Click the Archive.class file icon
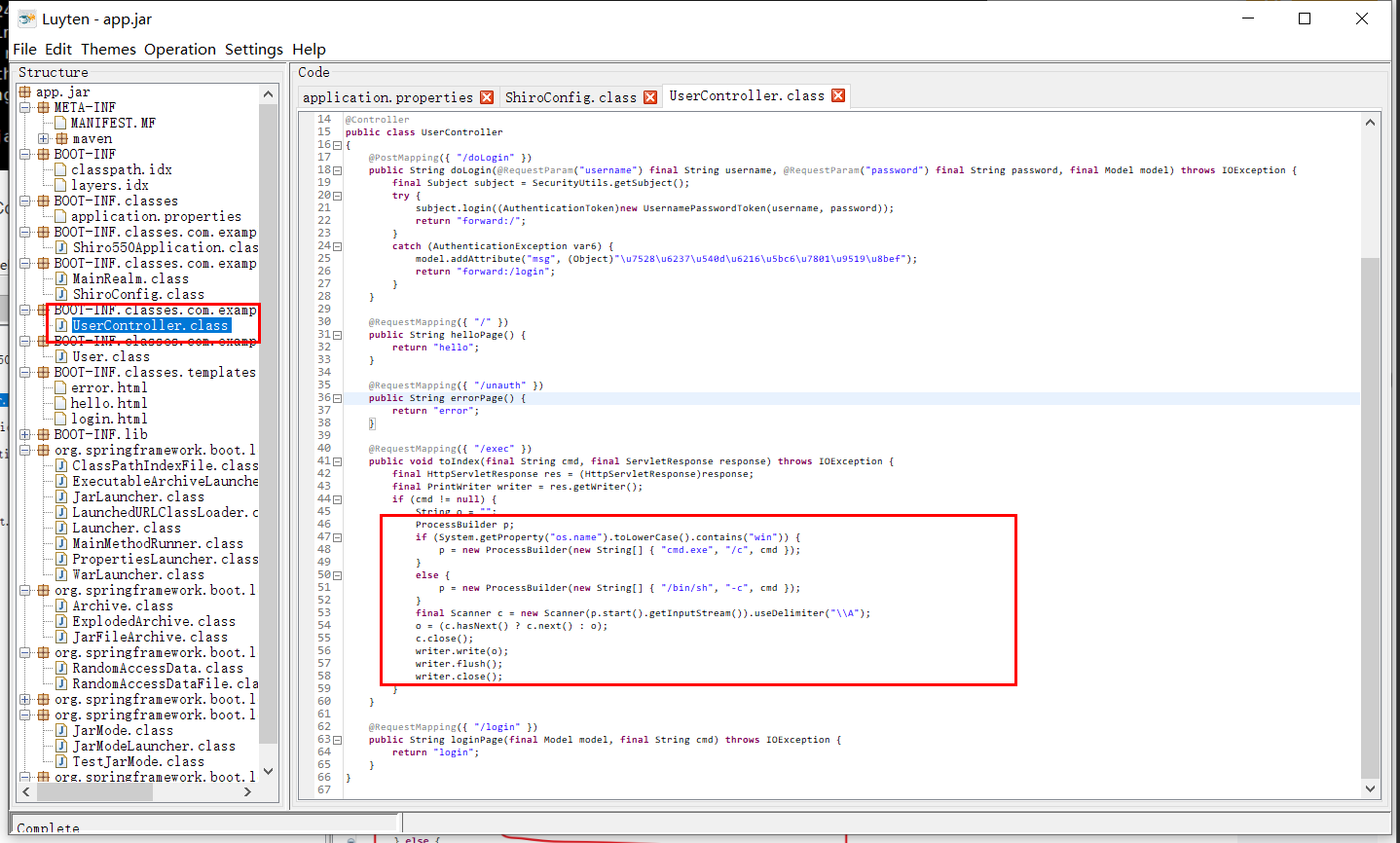 (x=61, y=605)
